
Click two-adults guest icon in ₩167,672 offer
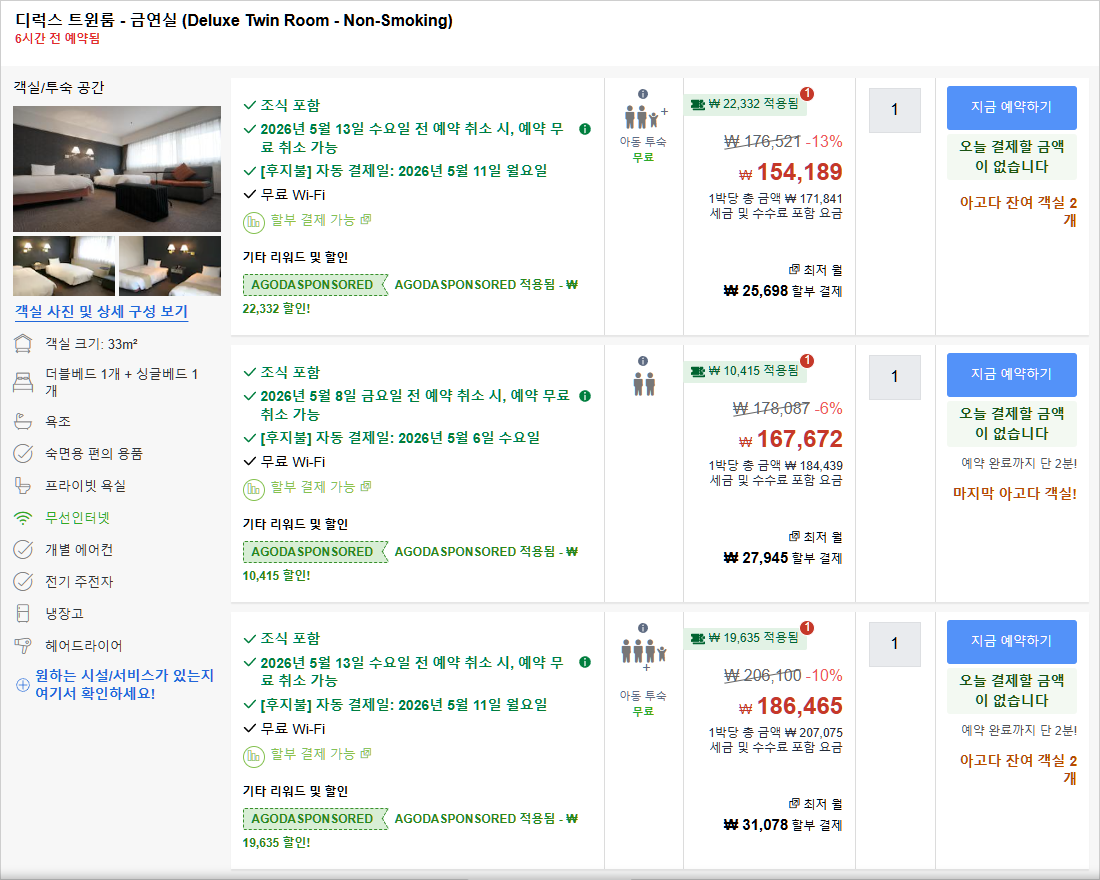click(x=644, y=384)
